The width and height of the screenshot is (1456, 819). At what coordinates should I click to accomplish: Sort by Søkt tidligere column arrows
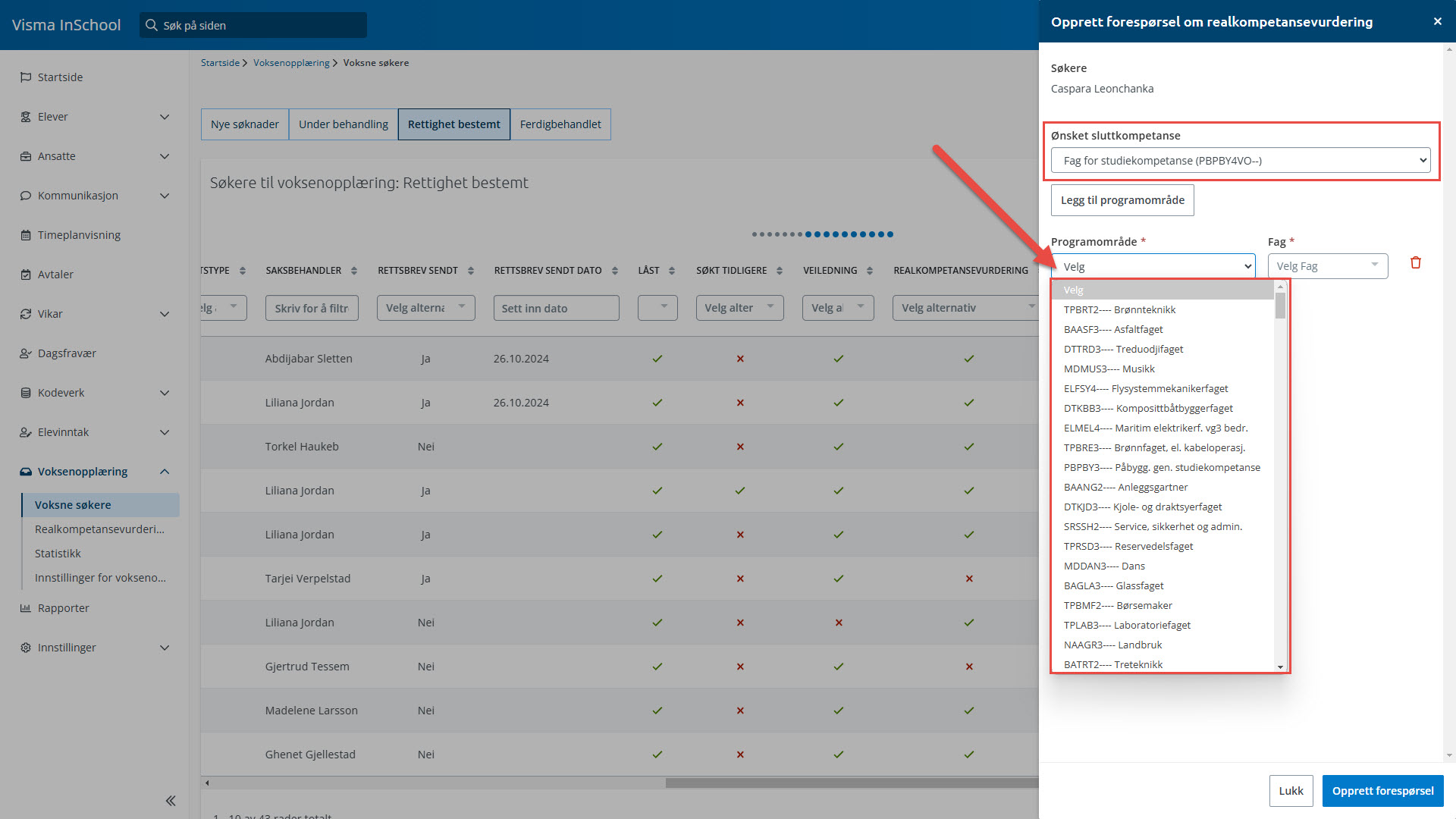(780, 271)
